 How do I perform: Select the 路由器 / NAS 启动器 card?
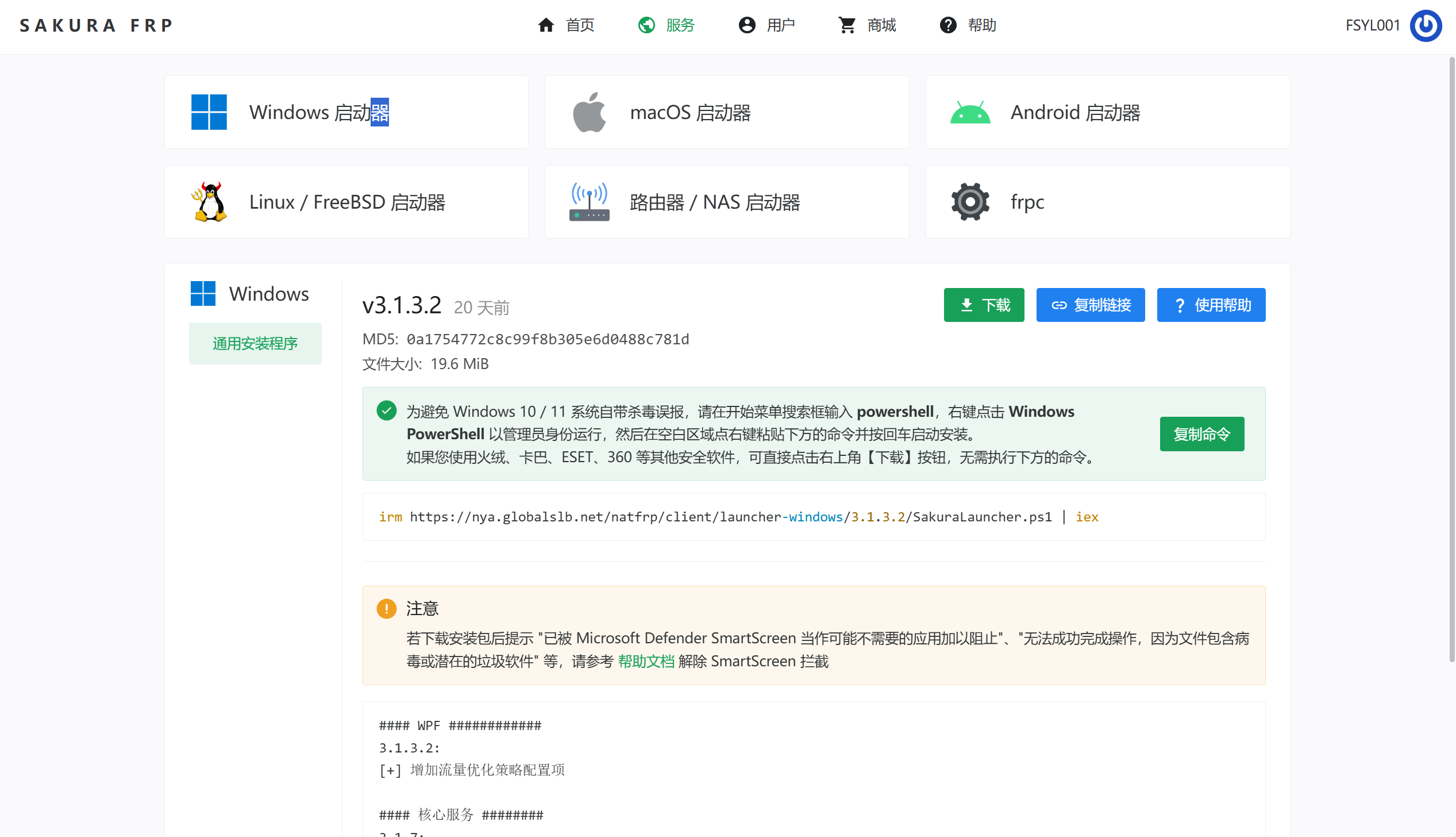[727, 202]
